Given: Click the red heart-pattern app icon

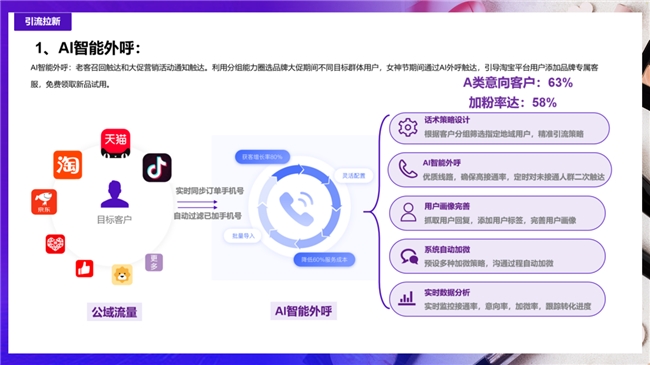Looking at the screenshot, I should tap(55, 244).
